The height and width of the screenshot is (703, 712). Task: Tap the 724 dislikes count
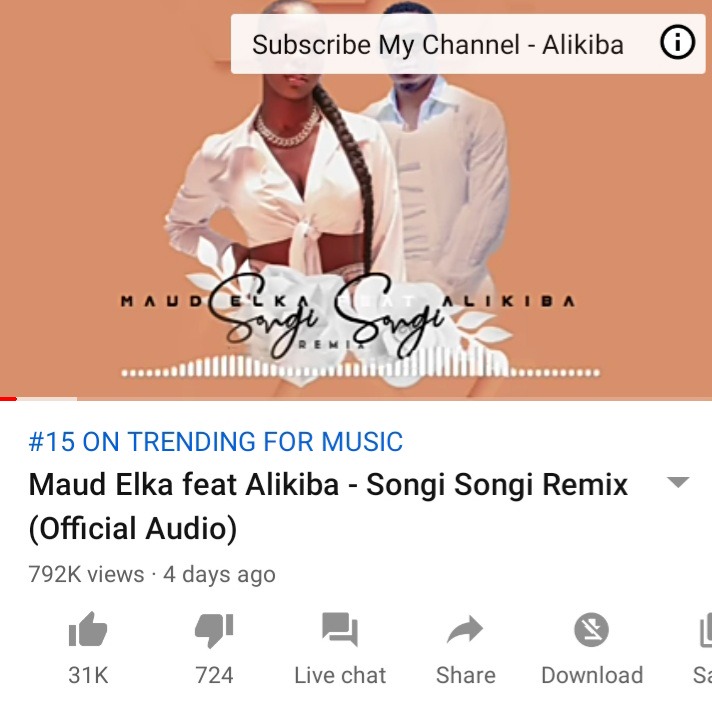click(x=214, y=675)
